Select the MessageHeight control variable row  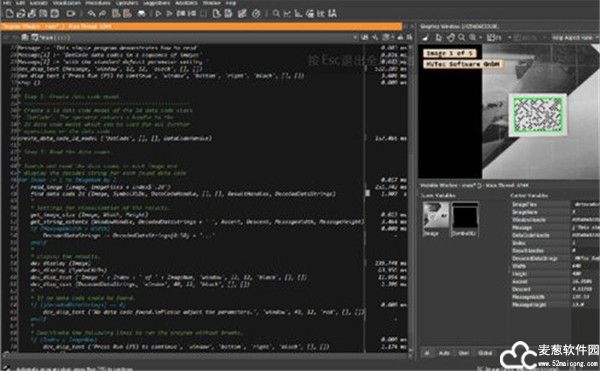click(x=555, y=305)
